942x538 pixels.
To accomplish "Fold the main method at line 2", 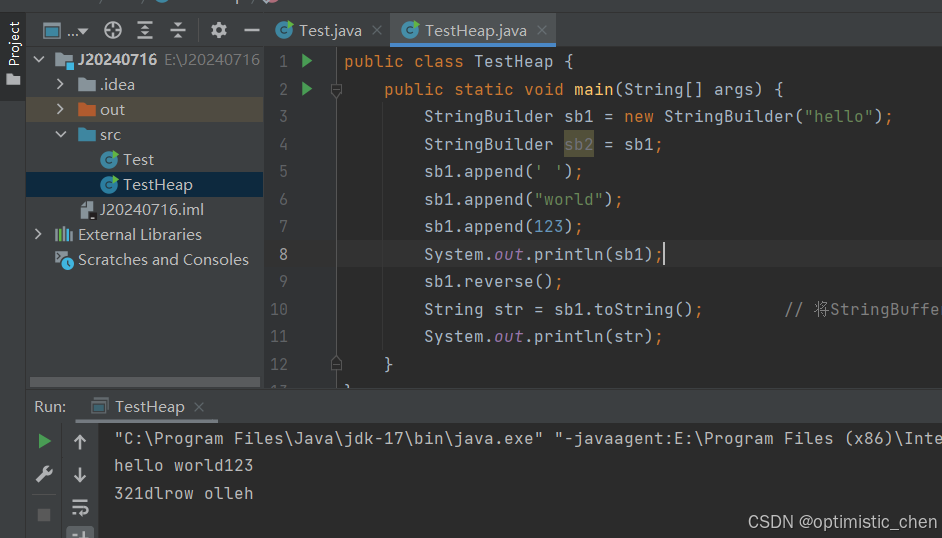I will click(x=336, y=90).
